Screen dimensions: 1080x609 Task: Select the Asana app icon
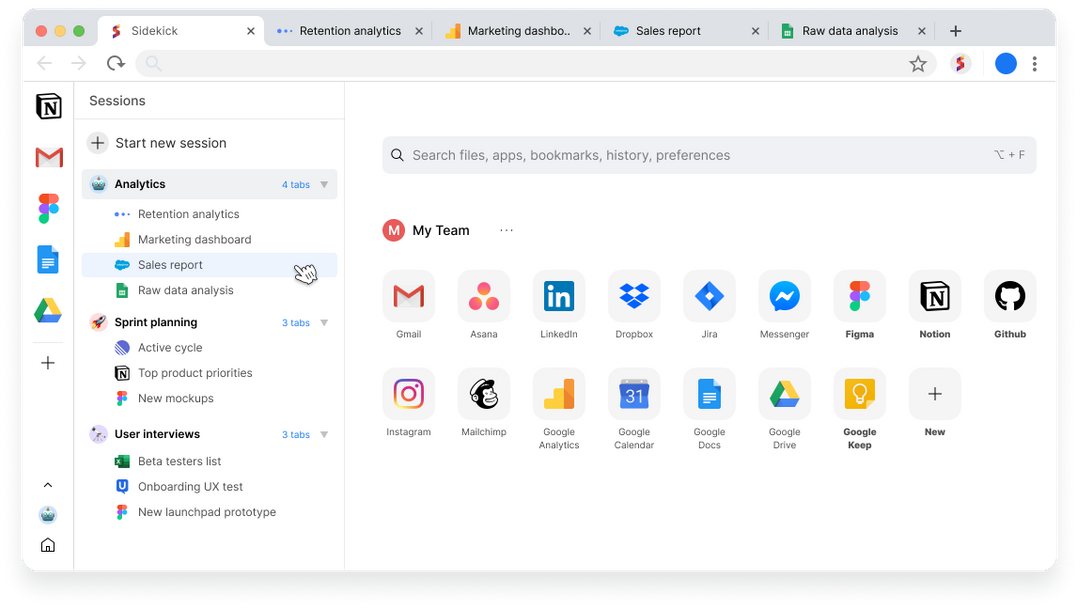click(484, 295)
